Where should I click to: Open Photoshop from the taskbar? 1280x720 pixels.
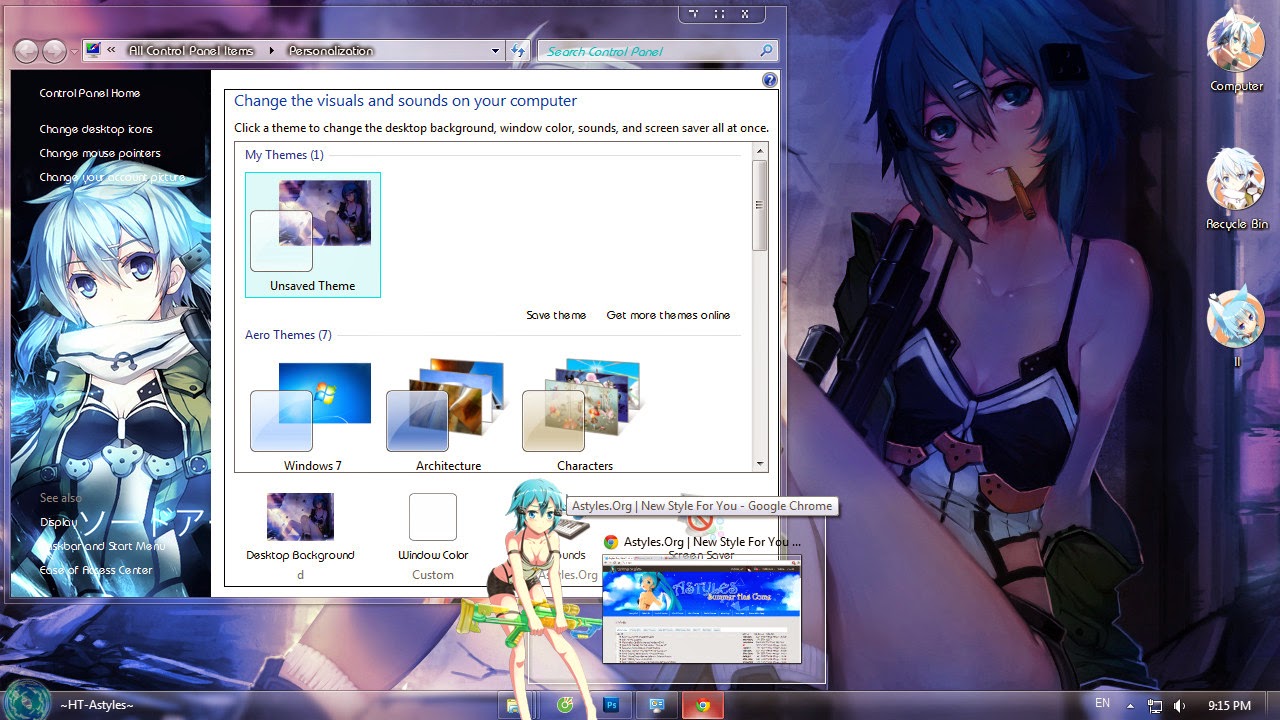click(x=611, y=705)
